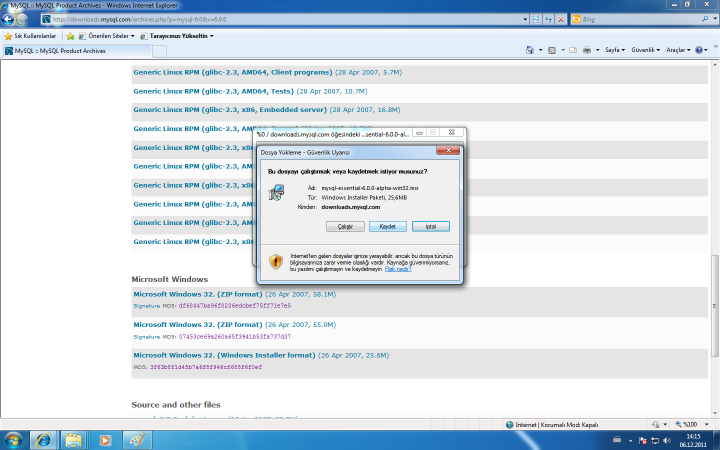Click the Internet Explorer taskbar icon
720x450 pixels.
coord(43,439)
